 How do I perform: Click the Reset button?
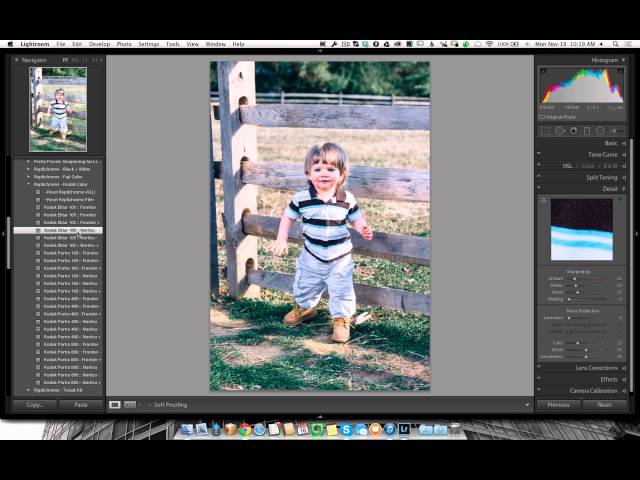pos(604,405)
